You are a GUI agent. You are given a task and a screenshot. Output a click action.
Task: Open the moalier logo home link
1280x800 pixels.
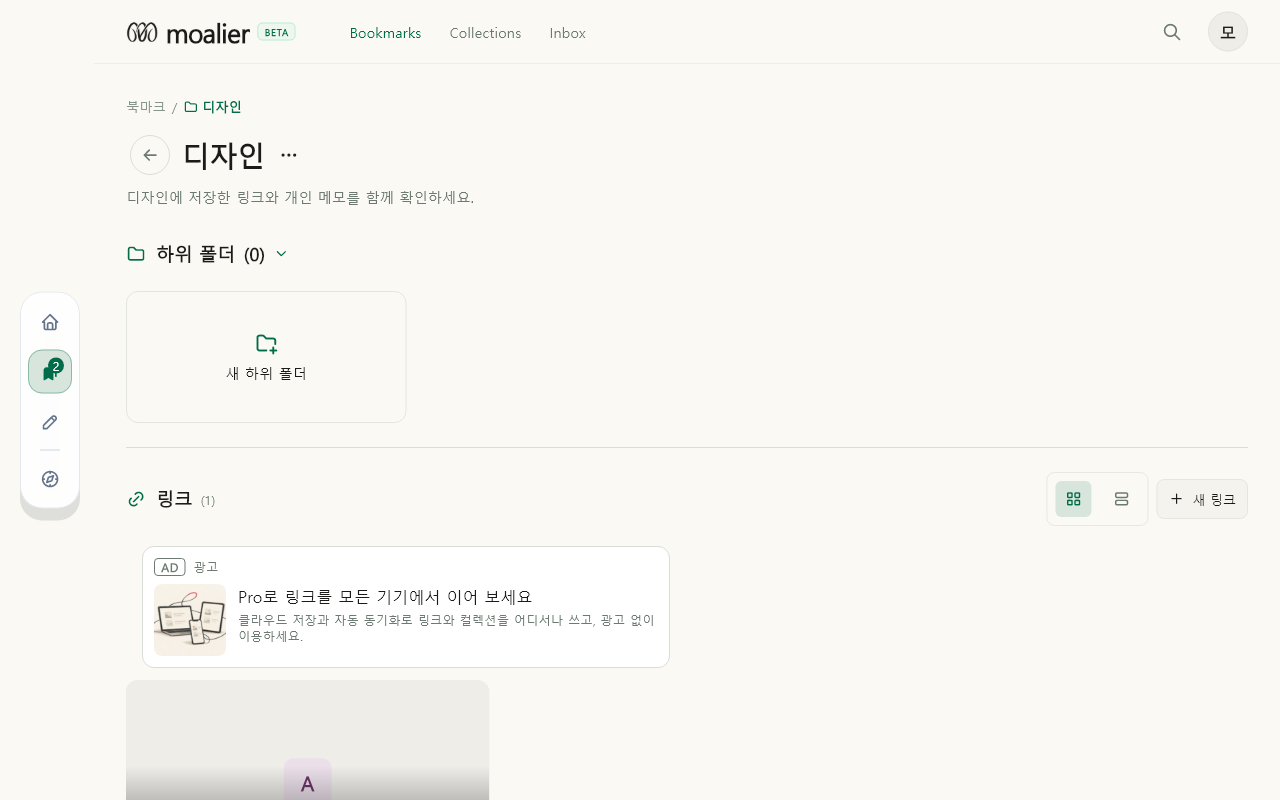(x=188, y=33)
